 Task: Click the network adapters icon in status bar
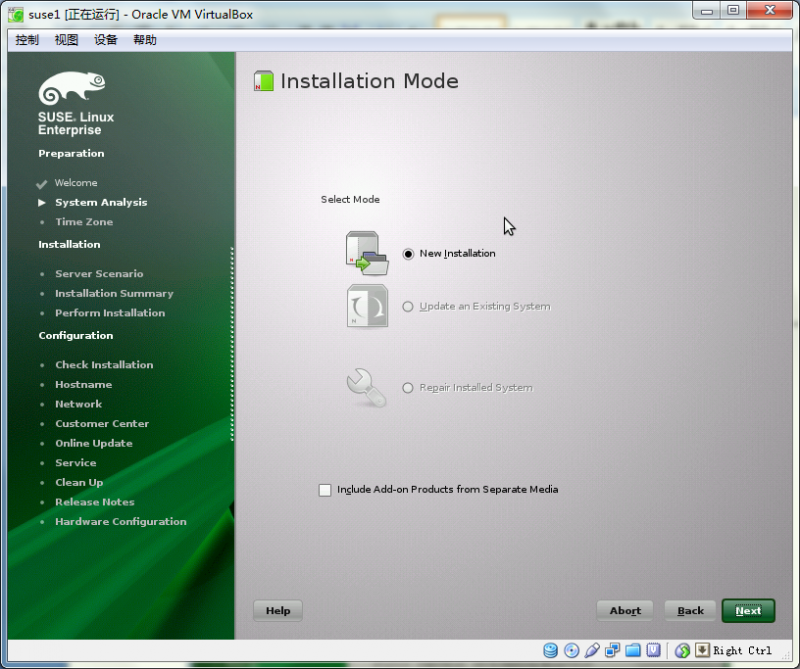tap(612, 650)
